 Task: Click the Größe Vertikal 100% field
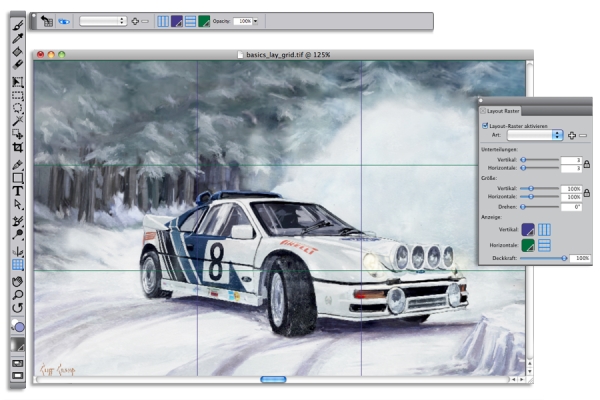click(x=571, y=189)
